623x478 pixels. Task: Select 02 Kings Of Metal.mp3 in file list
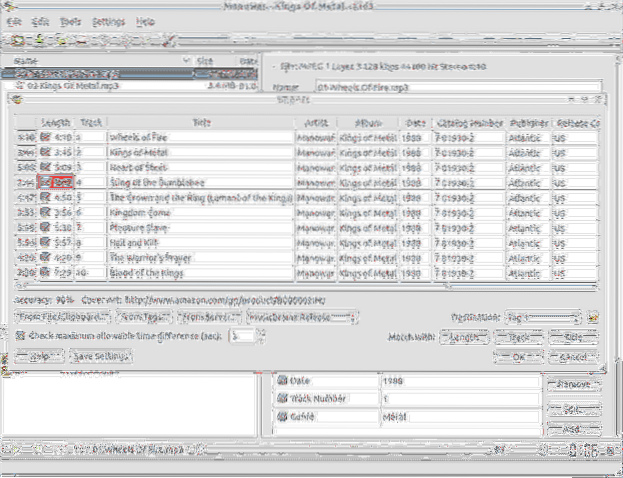tap(130, 85)
